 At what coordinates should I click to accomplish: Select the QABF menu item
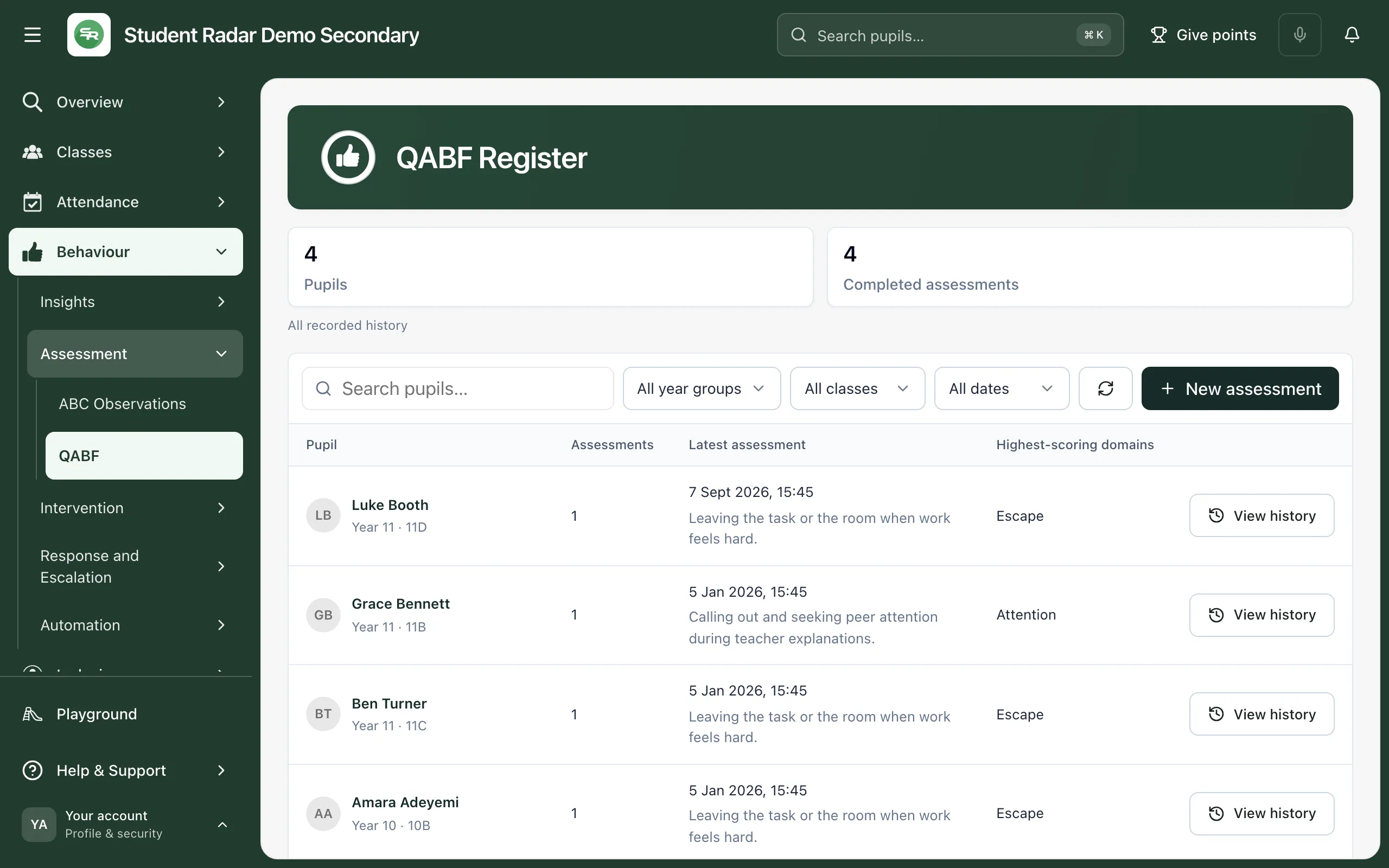(144, 456)
